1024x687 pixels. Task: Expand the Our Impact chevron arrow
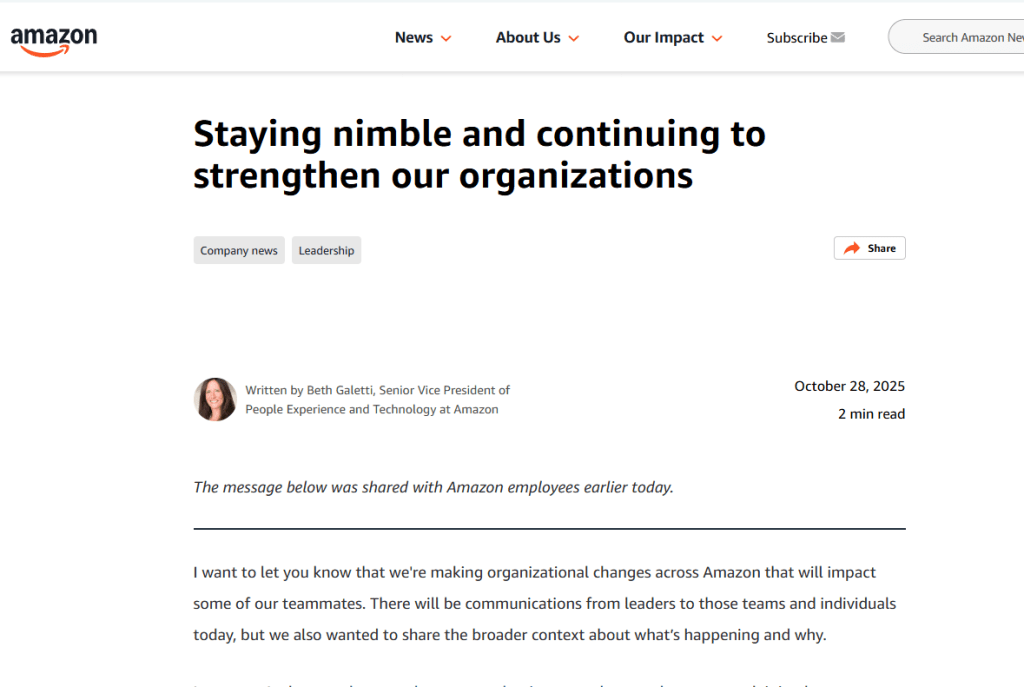tap(717, 39)
